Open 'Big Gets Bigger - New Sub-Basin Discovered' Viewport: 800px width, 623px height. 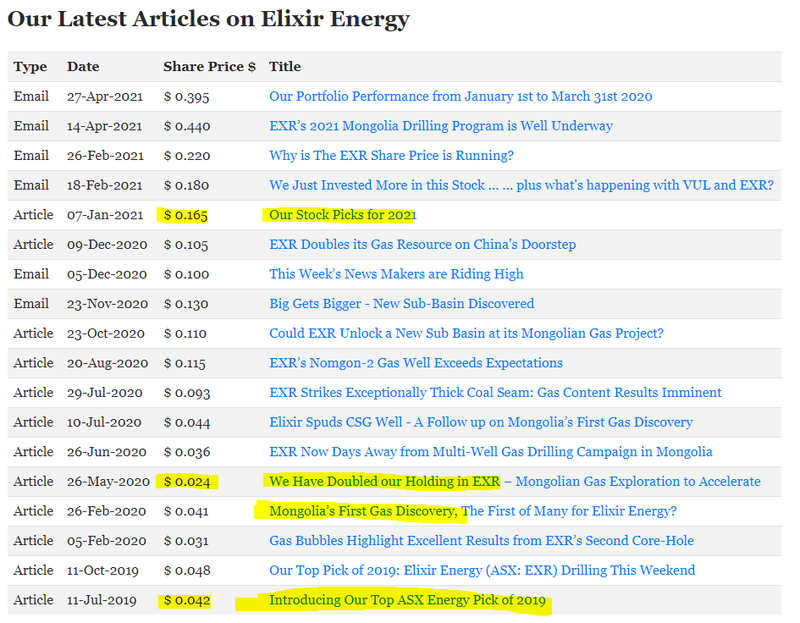pyautogui.click(x=402, y=304)
